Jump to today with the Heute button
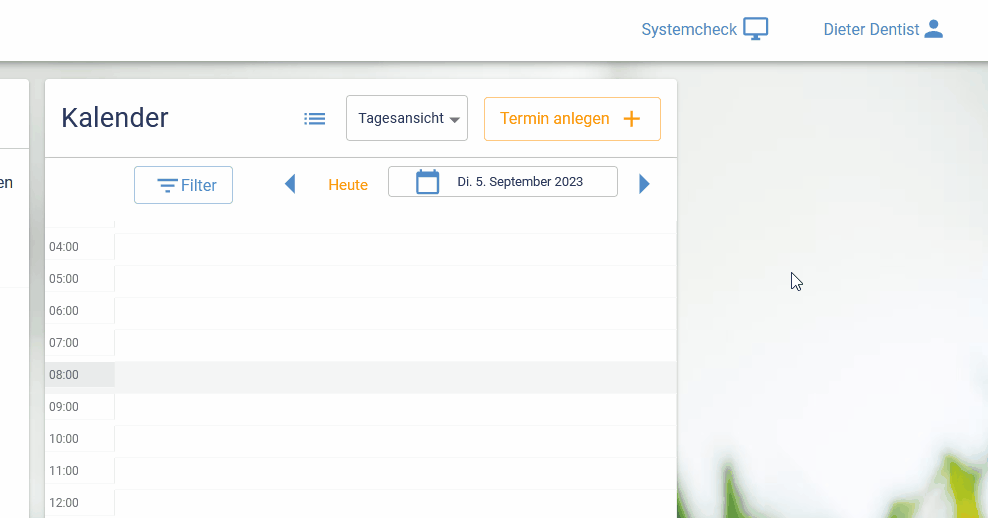Screen dimensions: 988x518 [x=348, y=185]
